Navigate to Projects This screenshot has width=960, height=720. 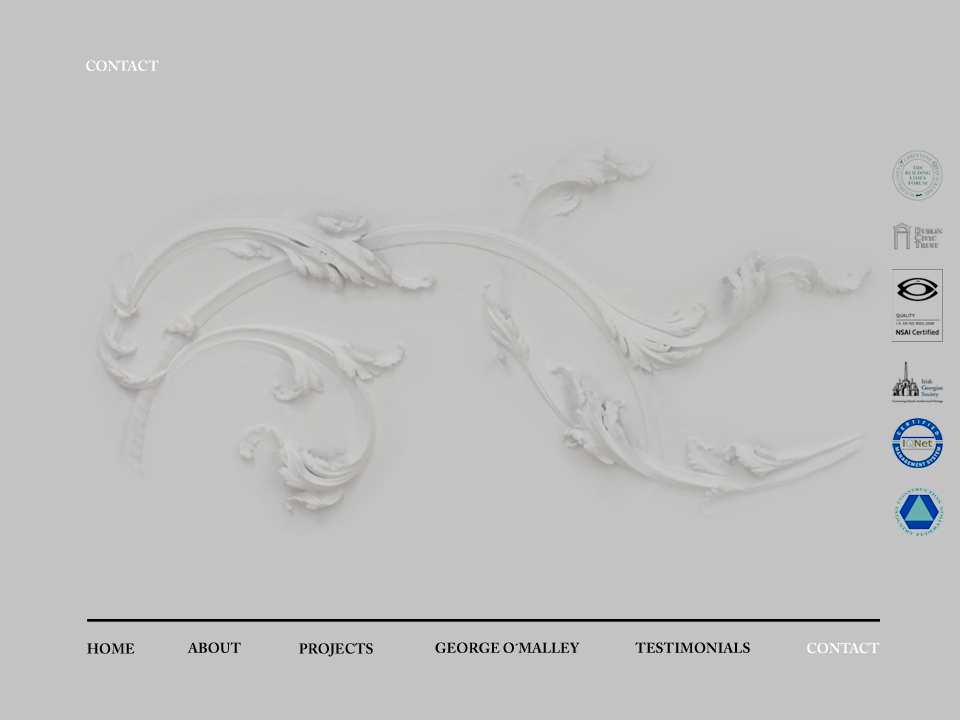(336, 648)
